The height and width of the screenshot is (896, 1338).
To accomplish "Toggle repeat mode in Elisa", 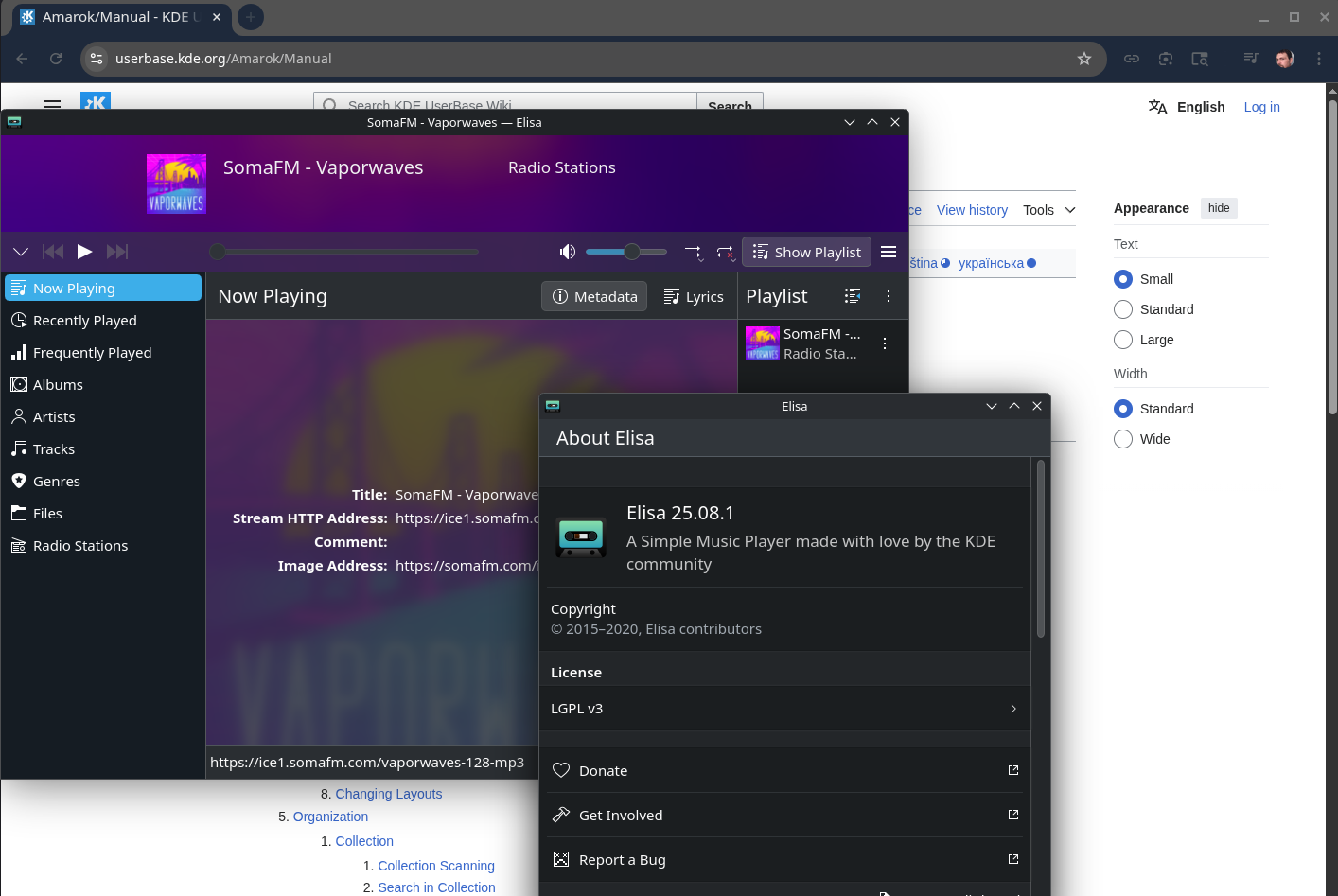I will [x=725, y=252].
